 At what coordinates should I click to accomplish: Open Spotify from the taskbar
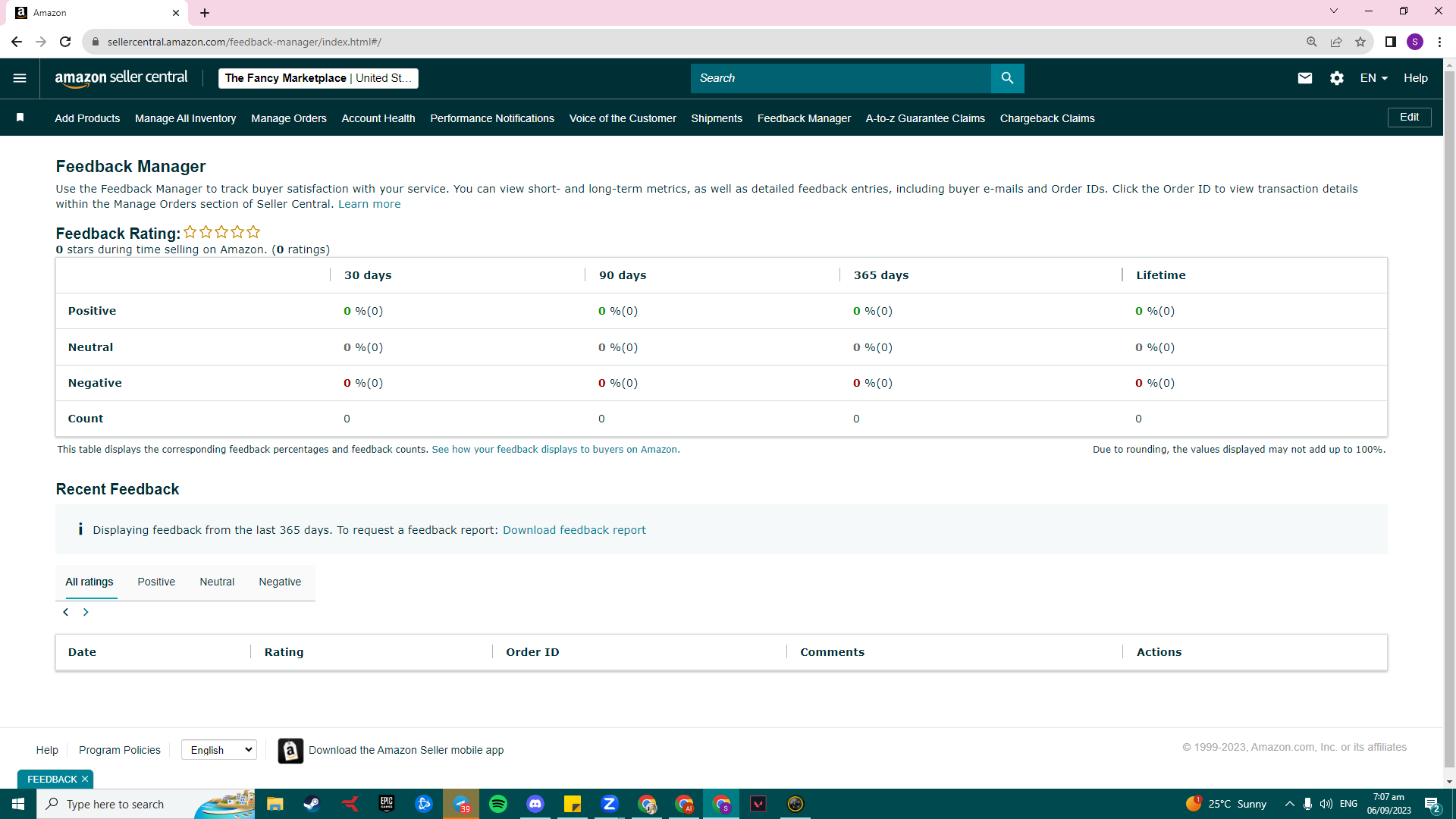click(x=498, y=804)
